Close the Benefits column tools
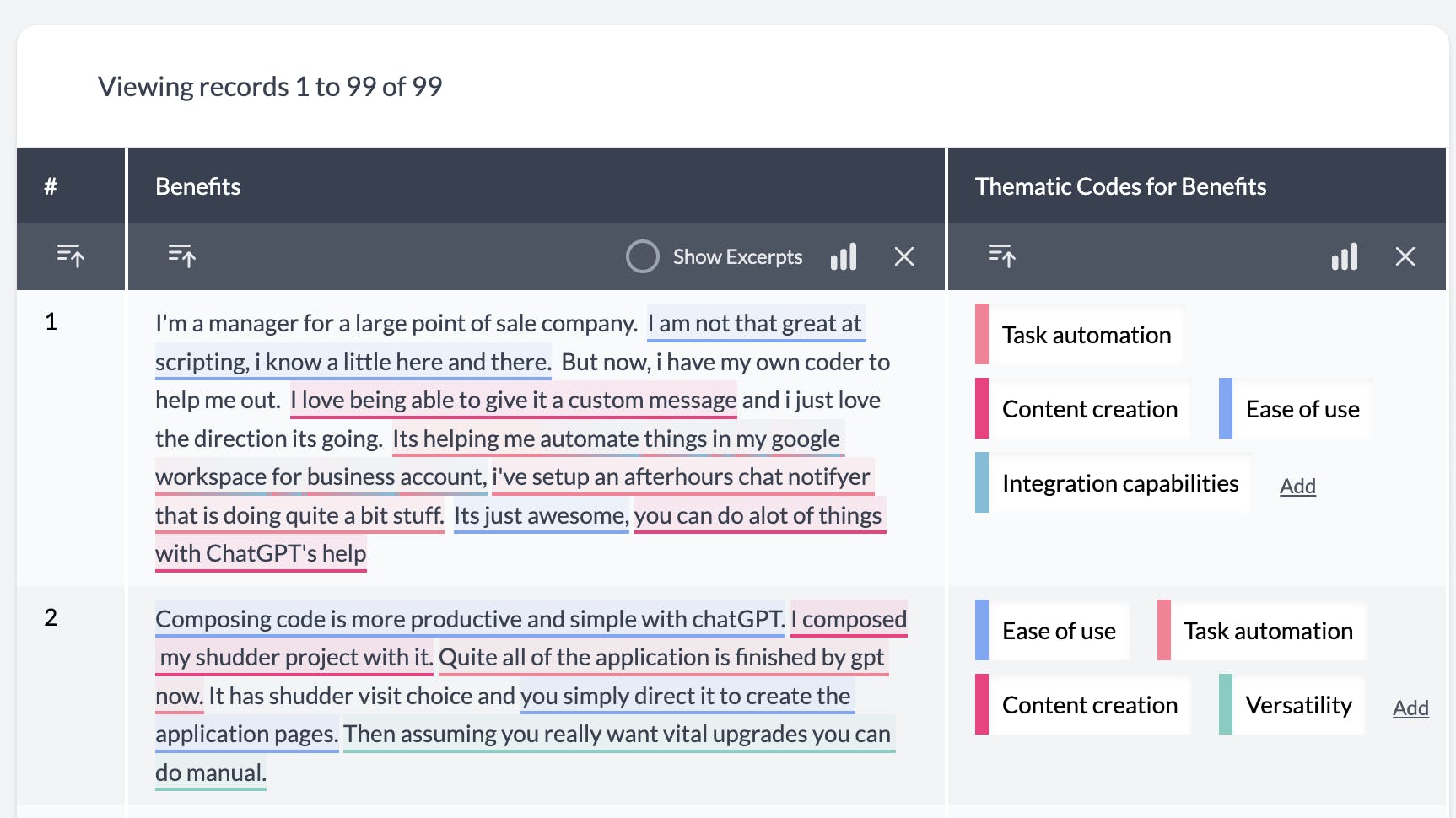The width and height of the screenshot is (1456, 818). [903, 256]
